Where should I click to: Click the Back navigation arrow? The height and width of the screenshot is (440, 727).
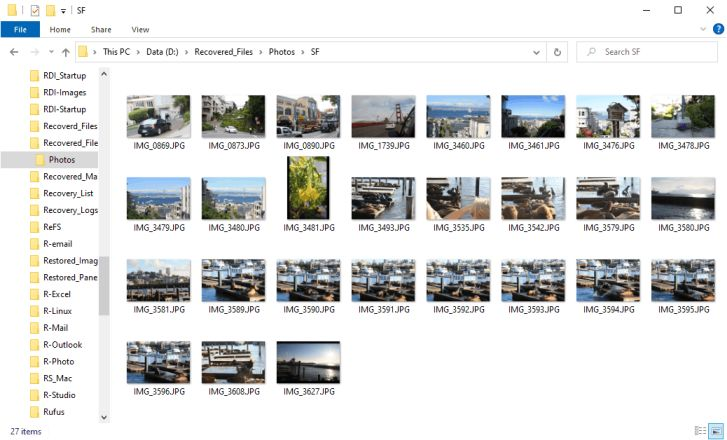(x=15, y=52)
